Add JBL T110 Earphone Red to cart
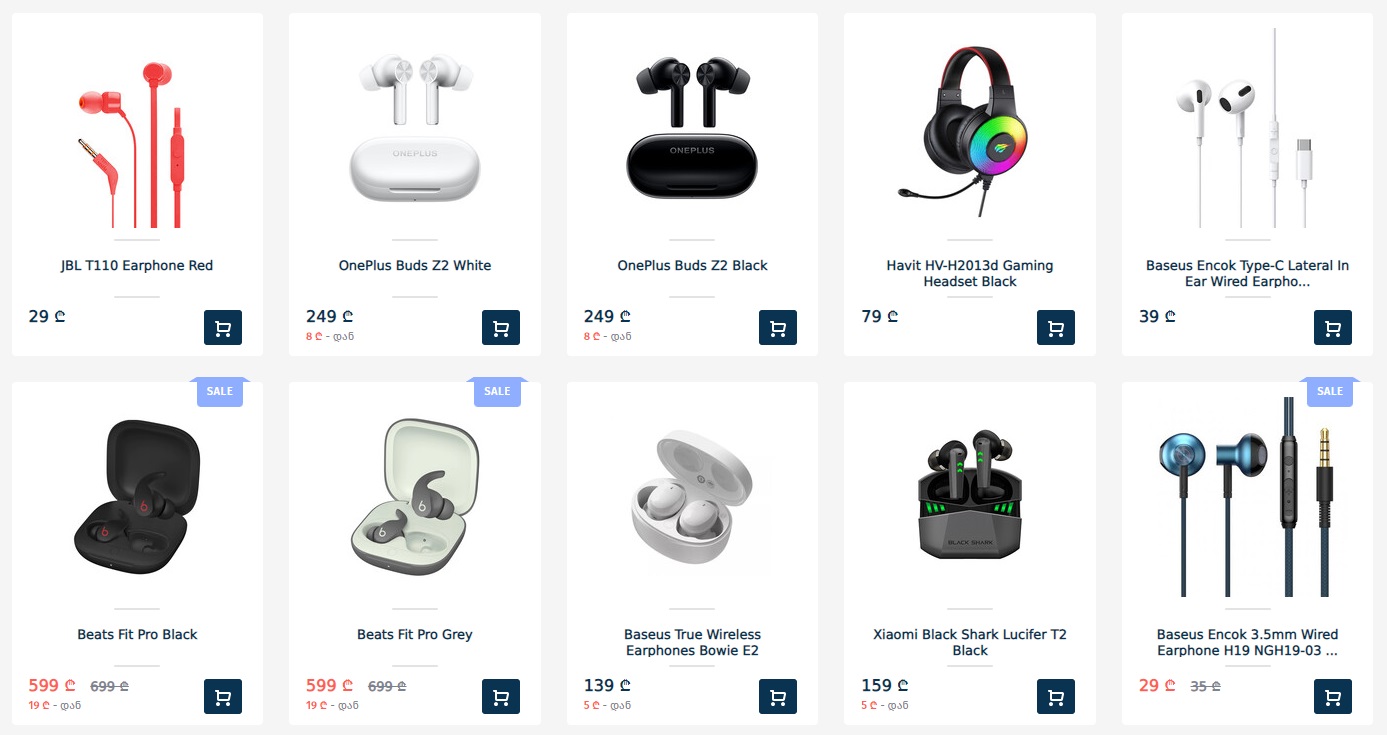Viewport: 1387px width, 735px height. click(223, 328)
